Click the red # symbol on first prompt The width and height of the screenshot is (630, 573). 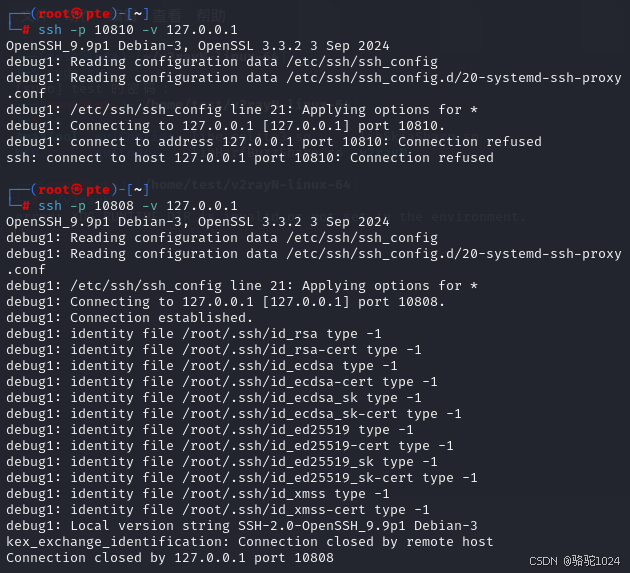click(26, 30)
